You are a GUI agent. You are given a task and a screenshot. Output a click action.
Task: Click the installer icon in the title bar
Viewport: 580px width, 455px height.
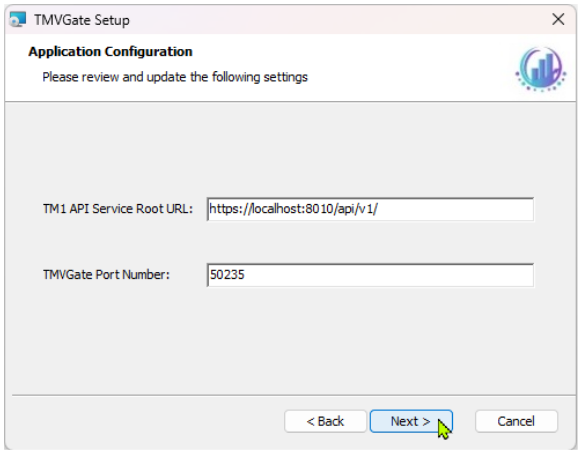coord(17,19)
